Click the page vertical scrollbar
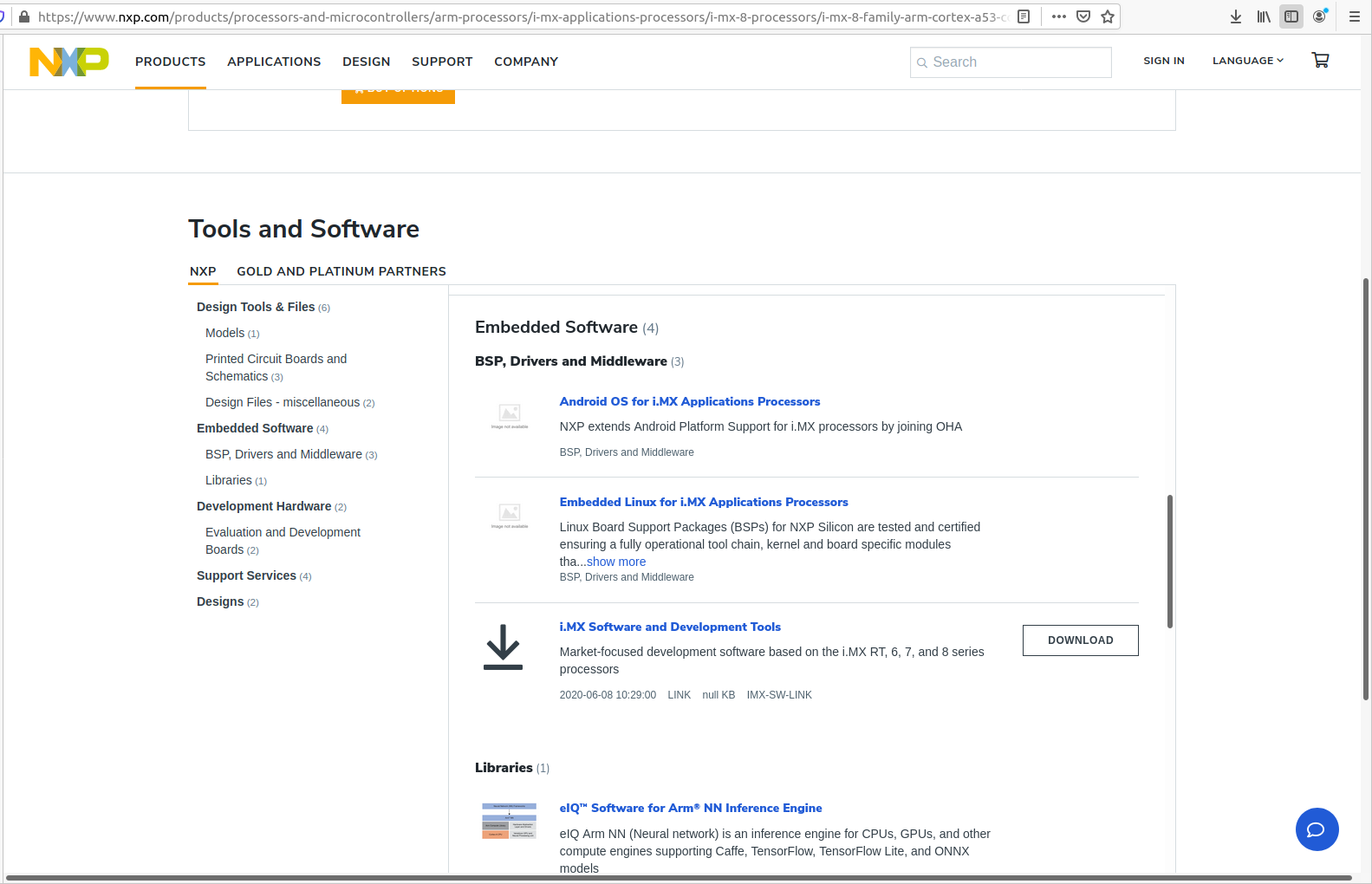Screen dimensions: 1372x884 (x=1366, y=490)
